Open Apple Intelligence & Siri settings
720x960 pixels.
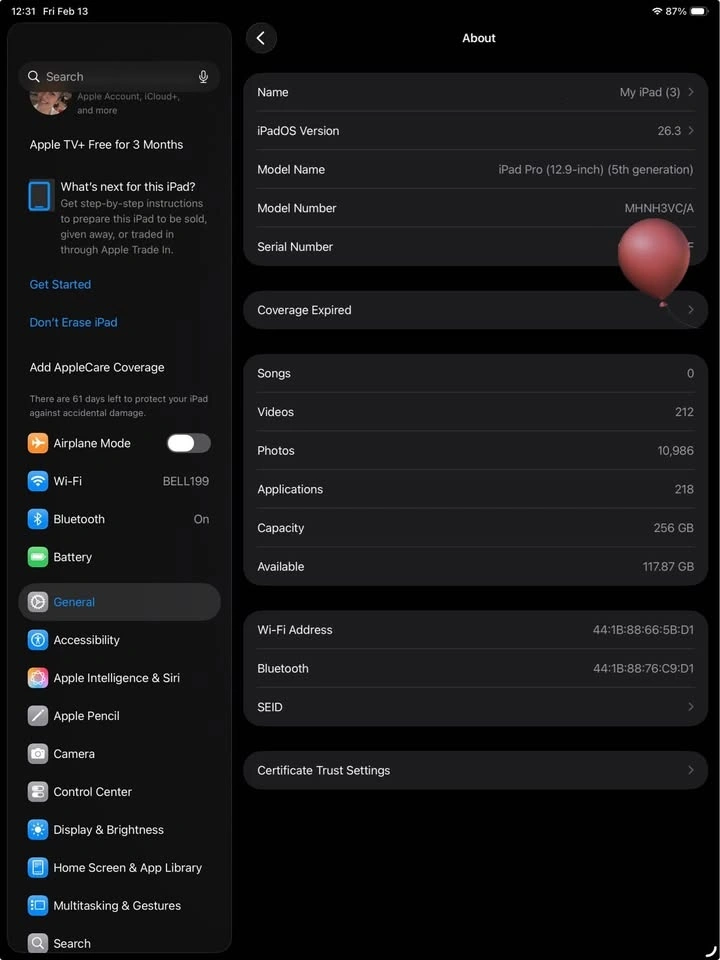coord(116,678)
